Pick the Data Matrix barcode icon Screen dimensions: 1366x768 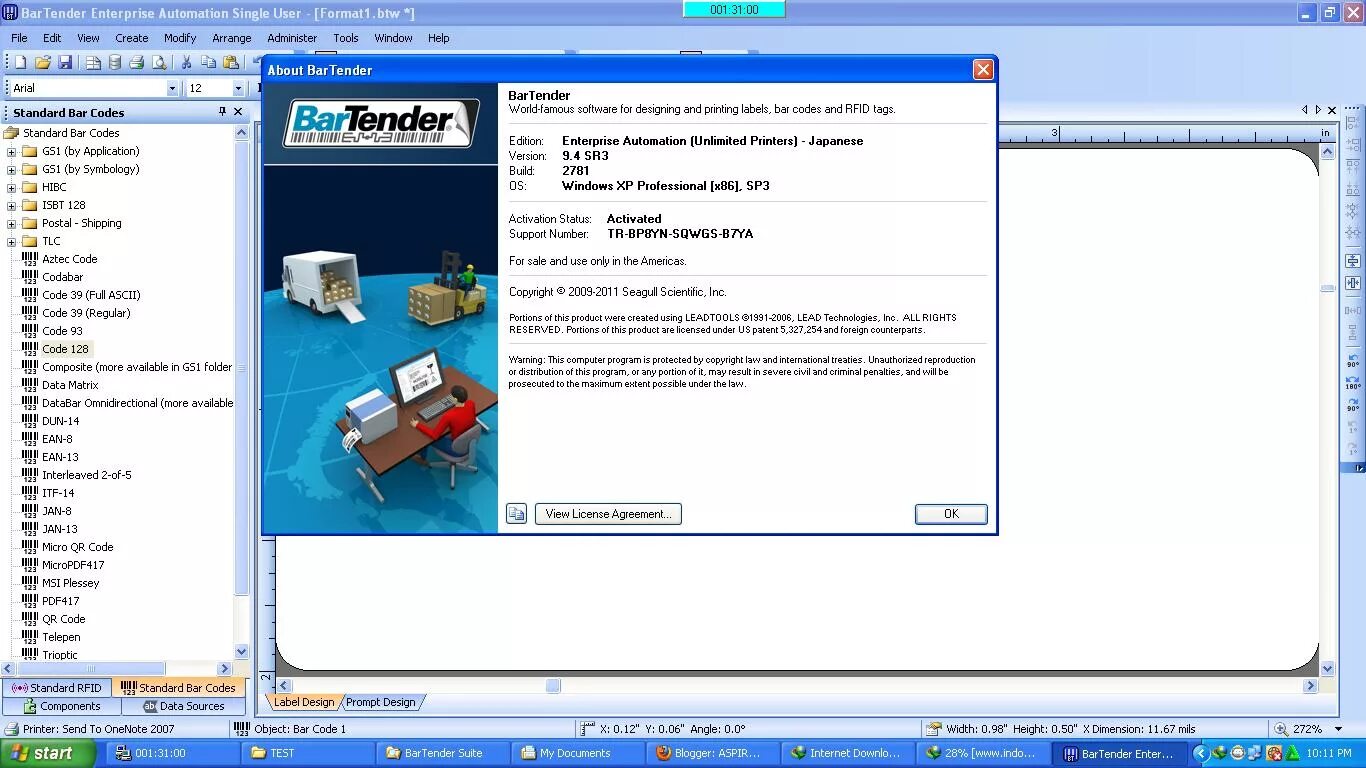[30, 385]
